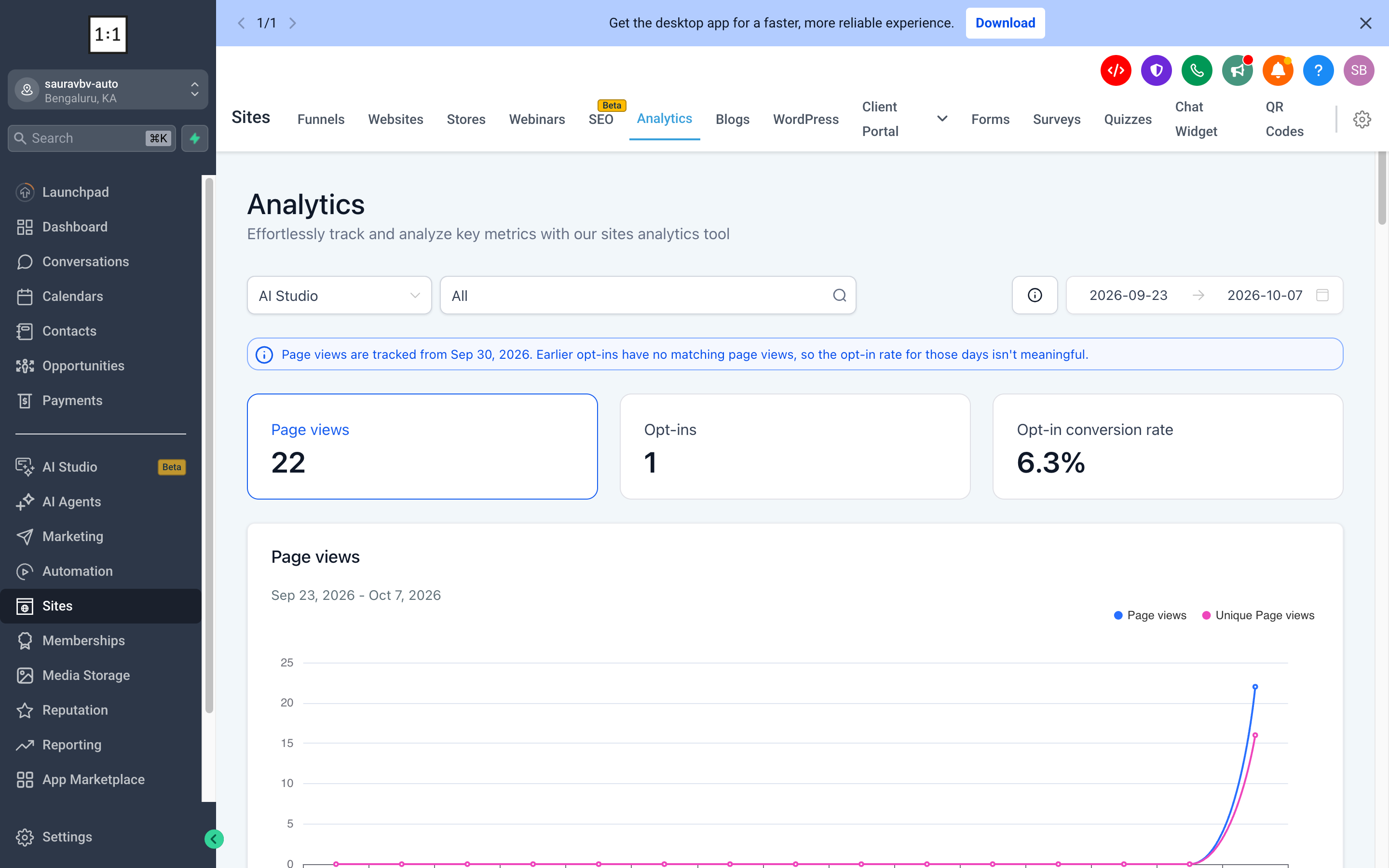This screenshot has height=868, width=1389.
Task: Select the Opt-ins metric card
Action: pyautogui.click(x=795, y=446)
